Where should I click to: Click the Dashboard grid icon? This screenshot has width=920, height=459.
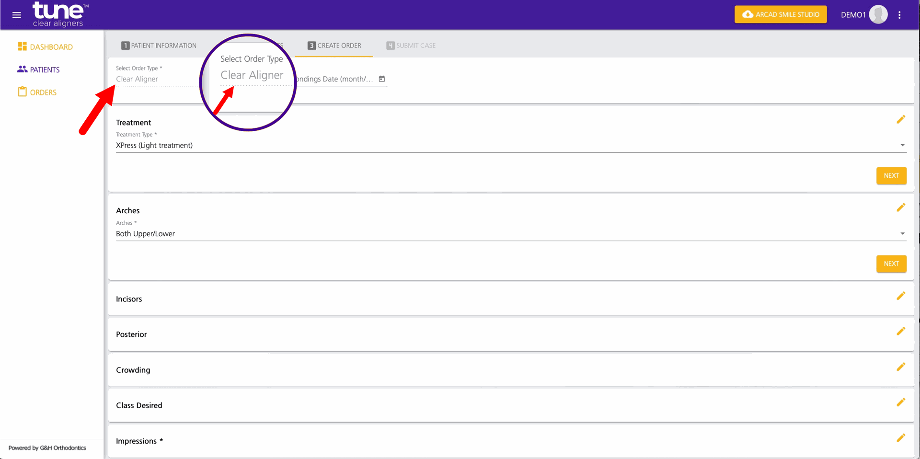22,46
